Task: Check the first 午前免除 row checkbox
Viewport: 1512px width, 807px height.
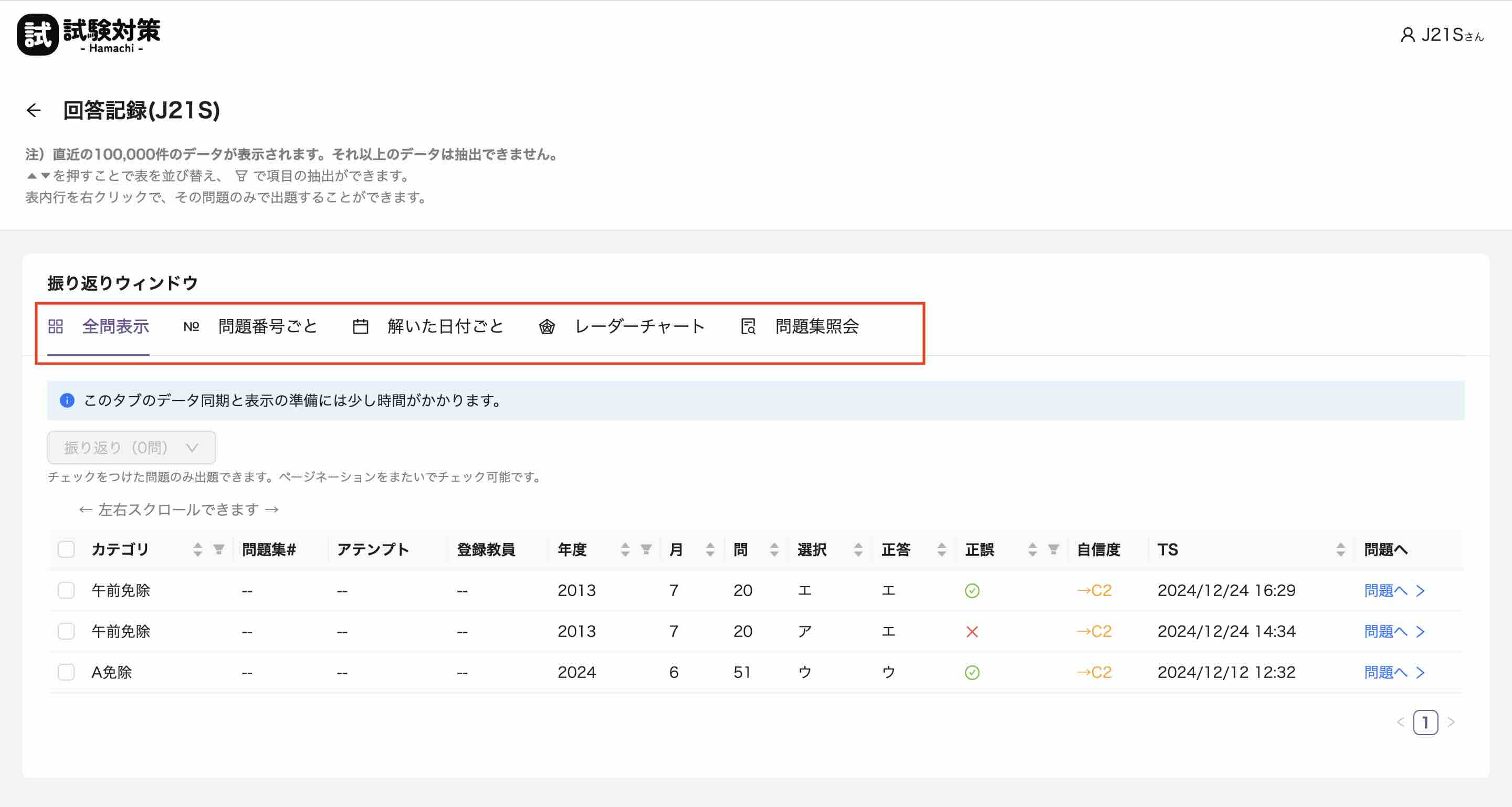Action: (x=66, y=591)
